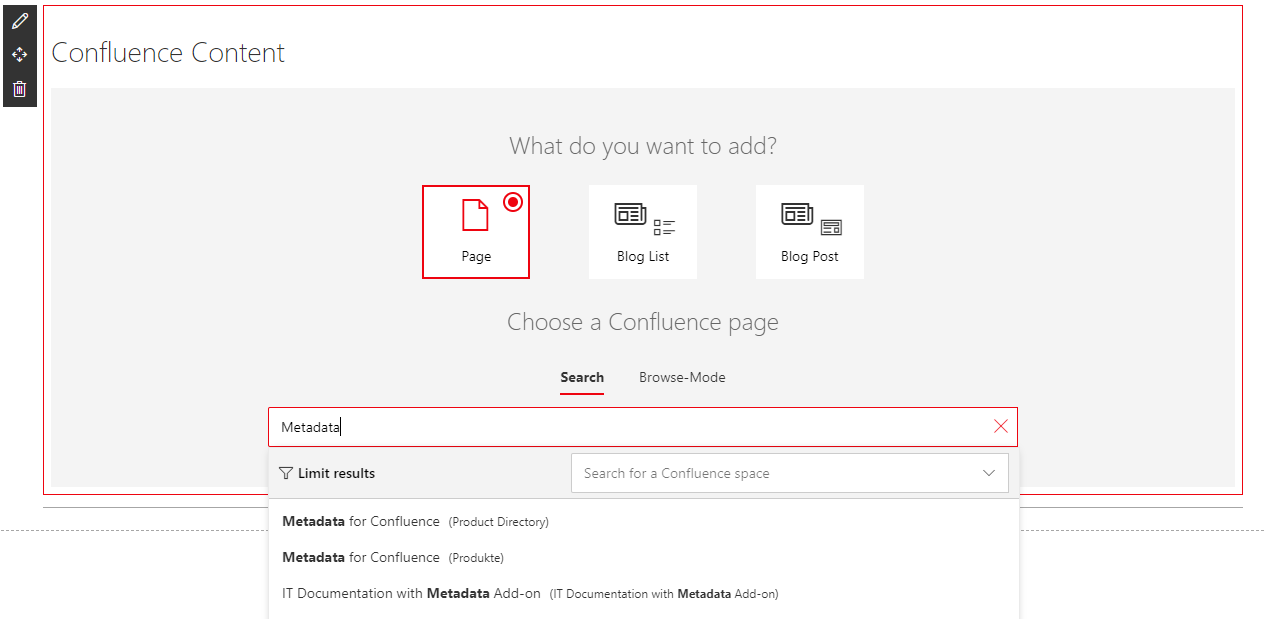Image resolution: width=1265 pixels, height=619 pixels.
Task: Delete the web part via trash icon
Action: click(x=19, y=88)
